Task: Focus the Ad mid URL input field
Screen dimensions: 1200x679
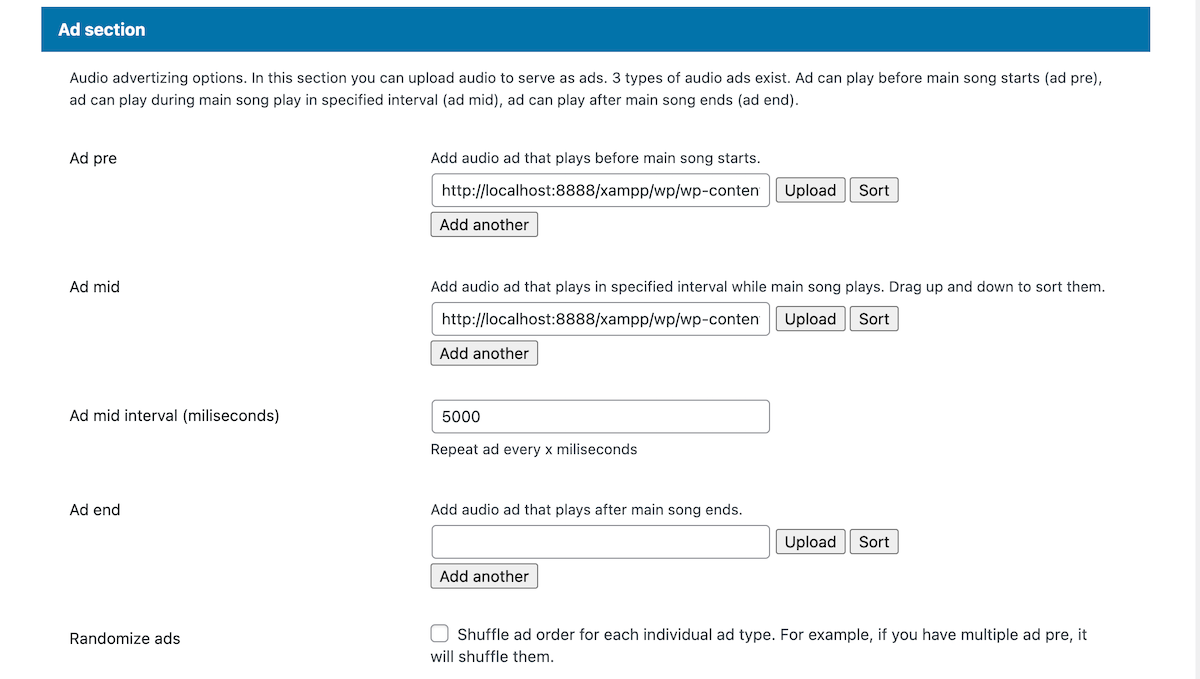Action: pos(600,319)
